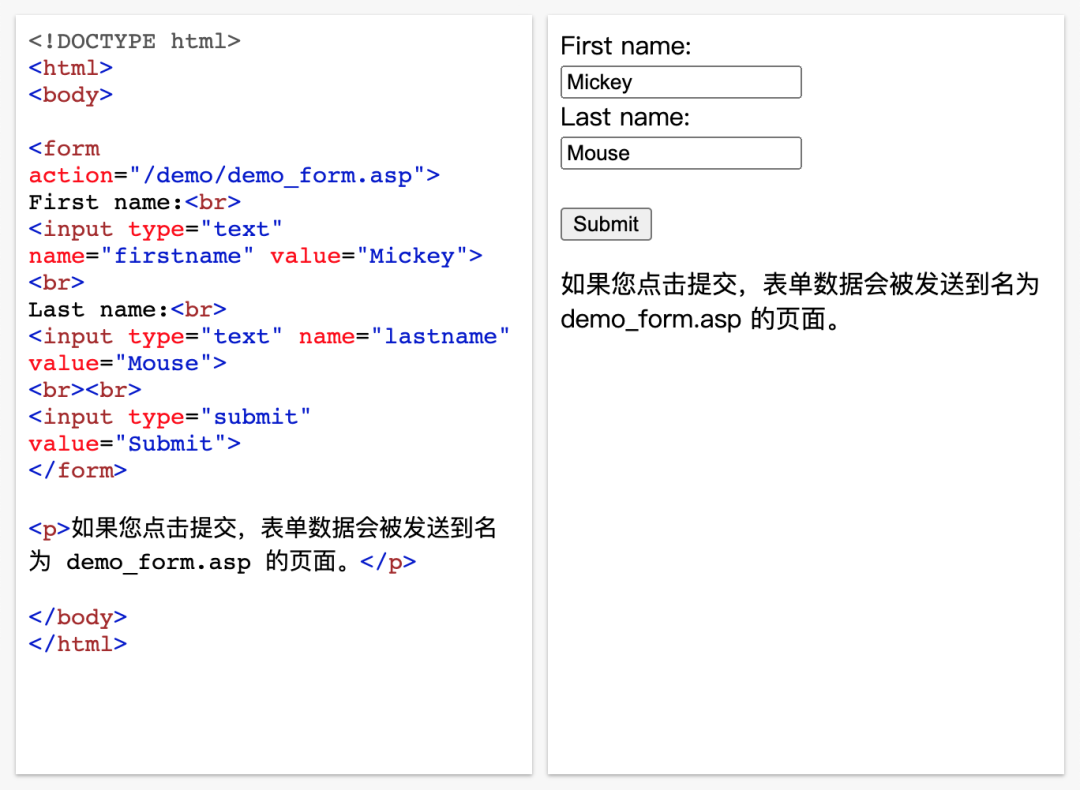Click the Submit button
The width and height of the screenshot is (1080, 790).
605,224
